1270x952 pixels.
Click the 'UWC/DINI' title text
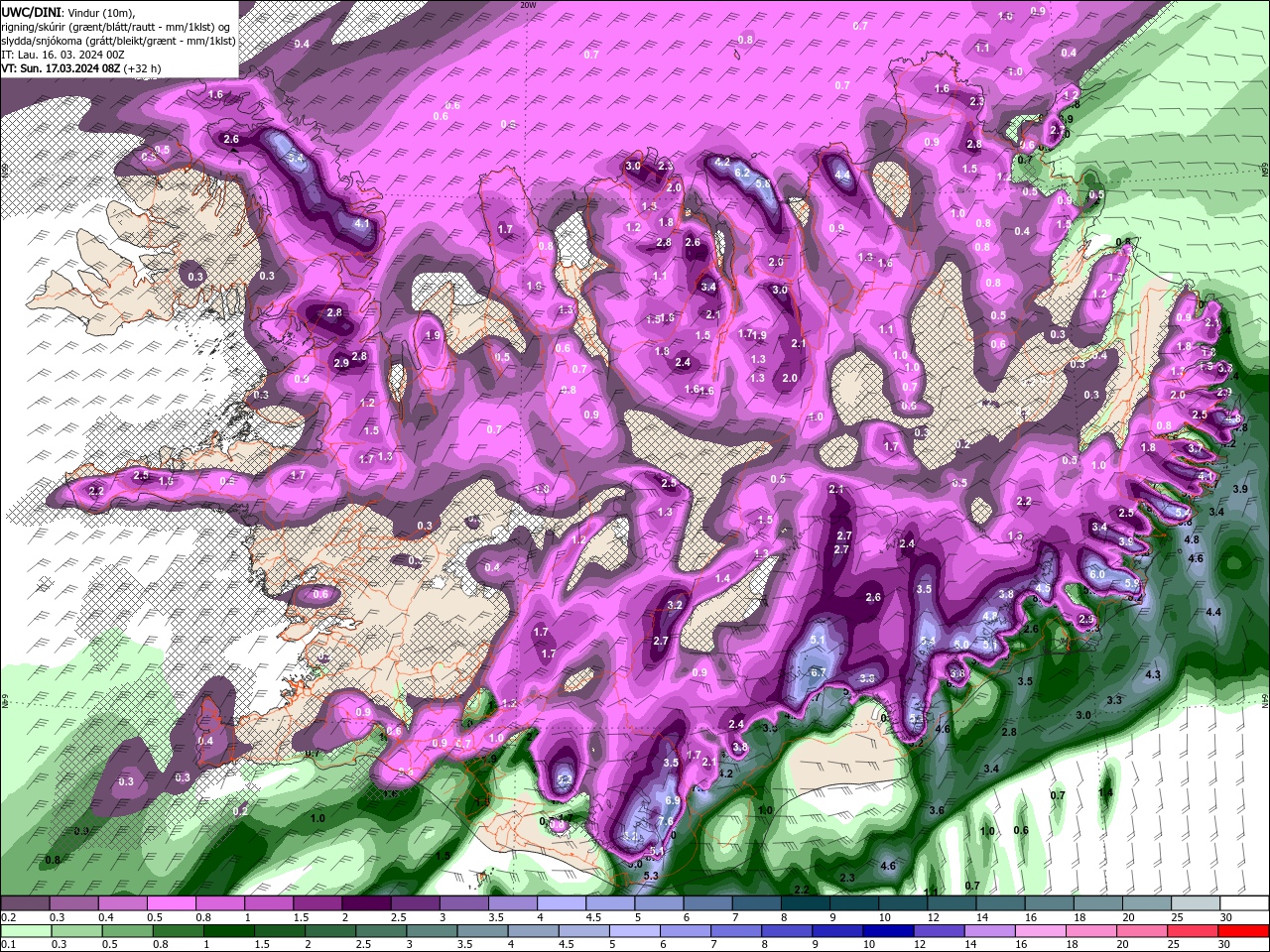[x=33, y=12]
